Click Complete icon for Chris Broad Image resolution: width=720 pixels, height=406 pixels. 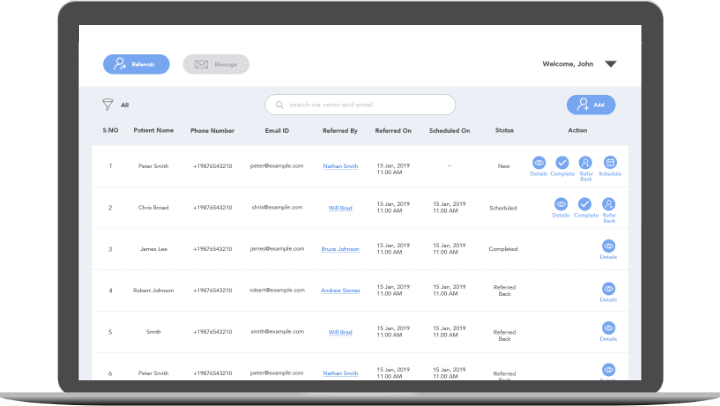[x=585, y=204]
